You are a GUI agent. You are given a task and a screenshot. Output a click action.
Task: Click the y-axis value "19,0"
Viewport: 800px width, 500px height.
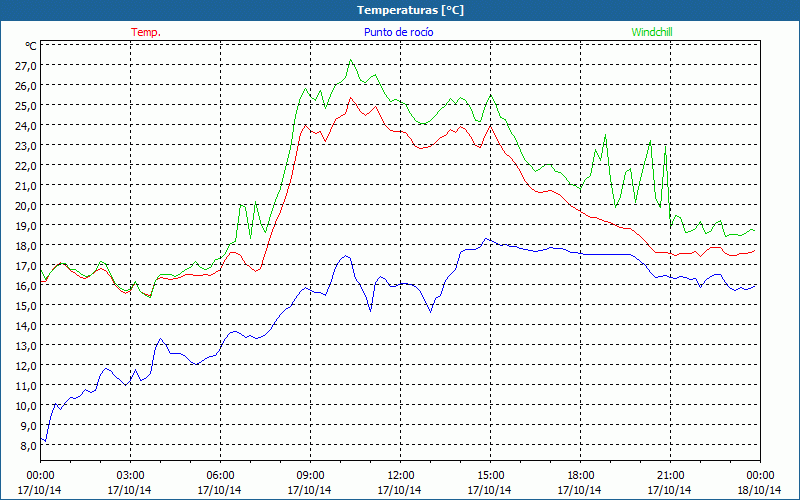27,226
